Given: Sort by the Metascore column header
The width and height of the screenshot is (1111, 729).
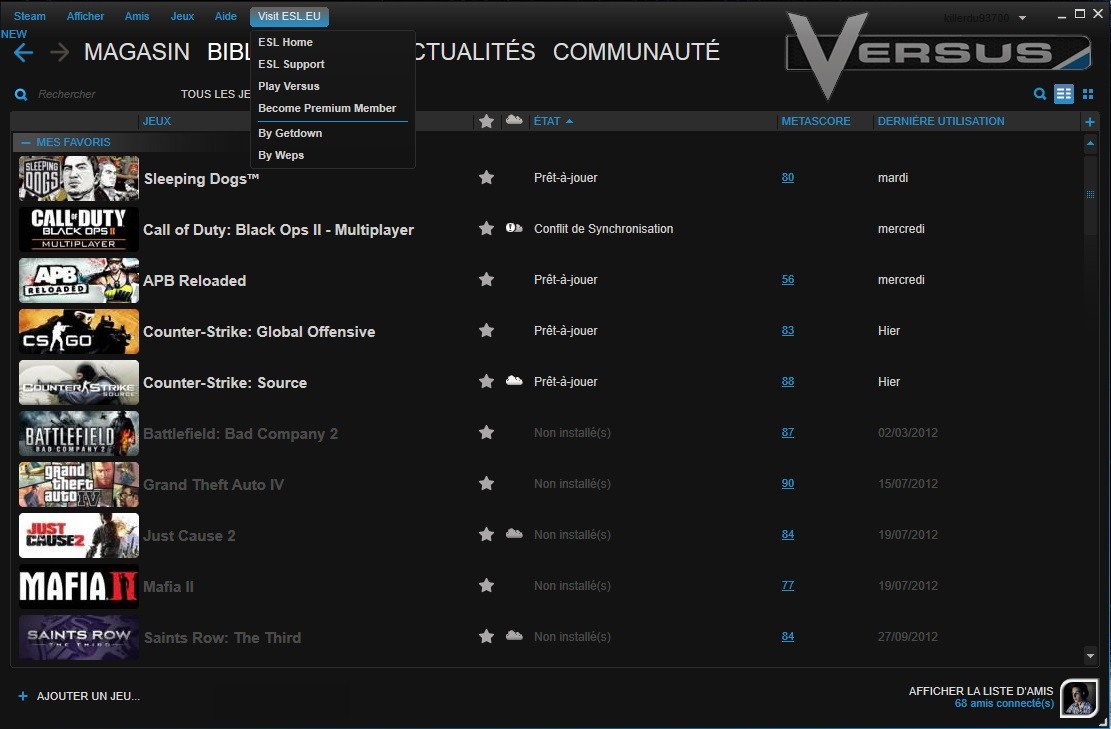Looking at the screenshot, I should (816, 121).
